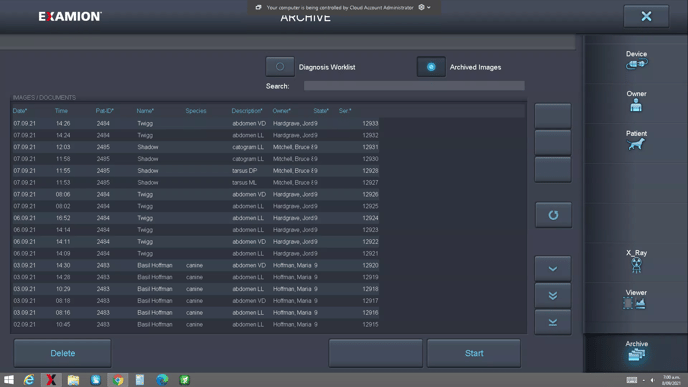Select the Basil Hoffman abdomen VD row serial 12920

point(196,266)
